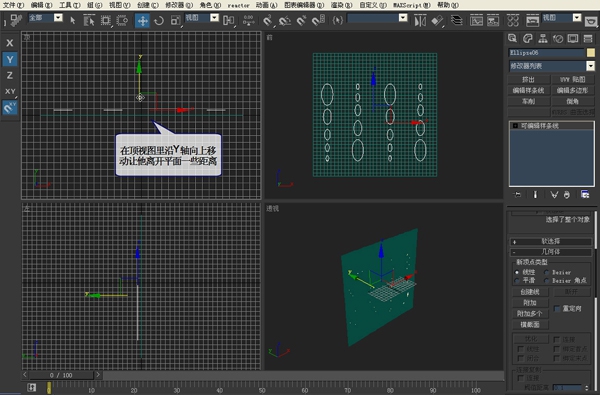This screenshot has height=395, width=600.
Task: Choose the rectangular selection region tool
Action: click(x=106, y=20)
